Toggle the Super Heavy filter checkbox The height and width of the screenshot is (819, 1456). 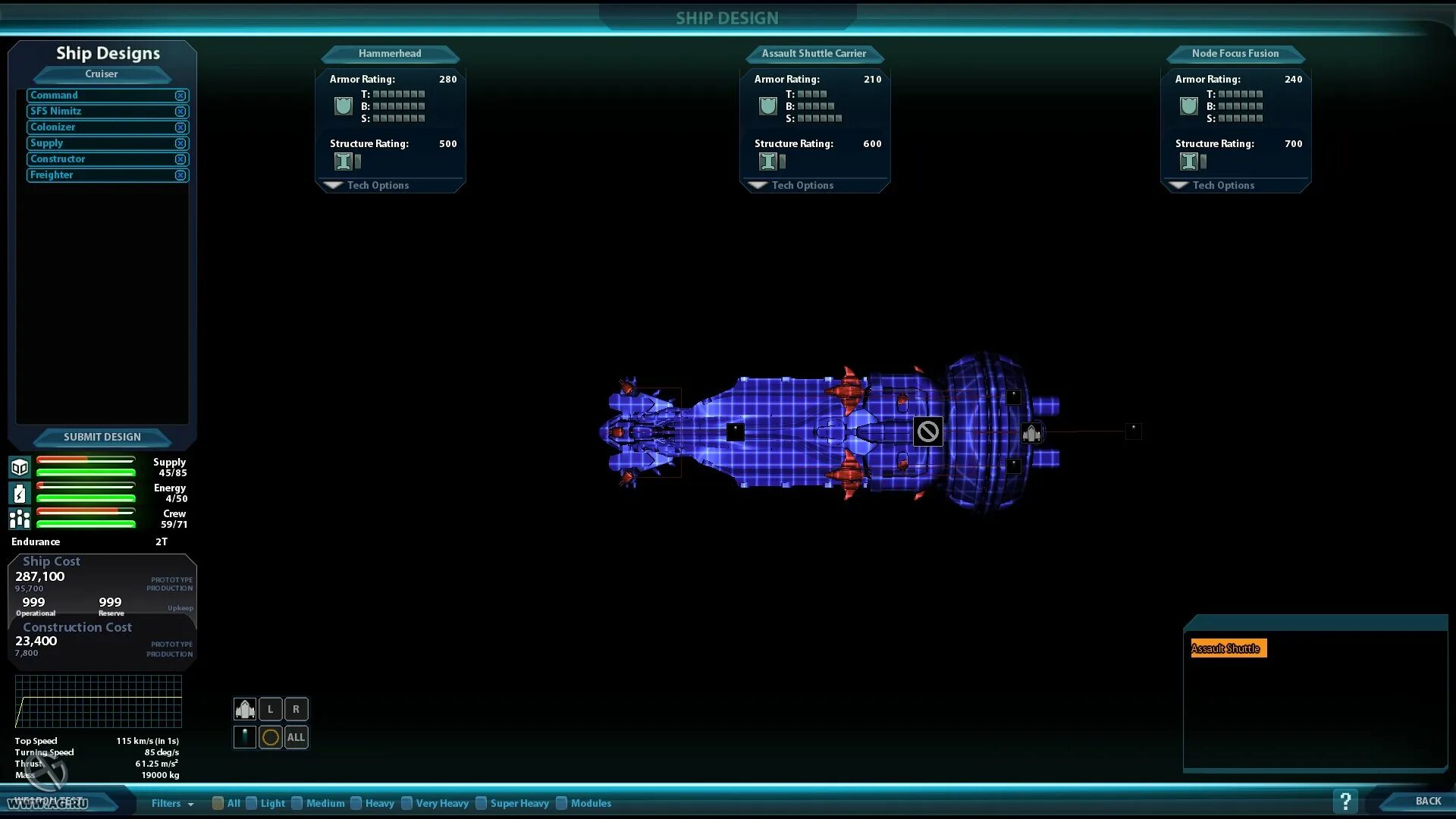click(482, 803)
